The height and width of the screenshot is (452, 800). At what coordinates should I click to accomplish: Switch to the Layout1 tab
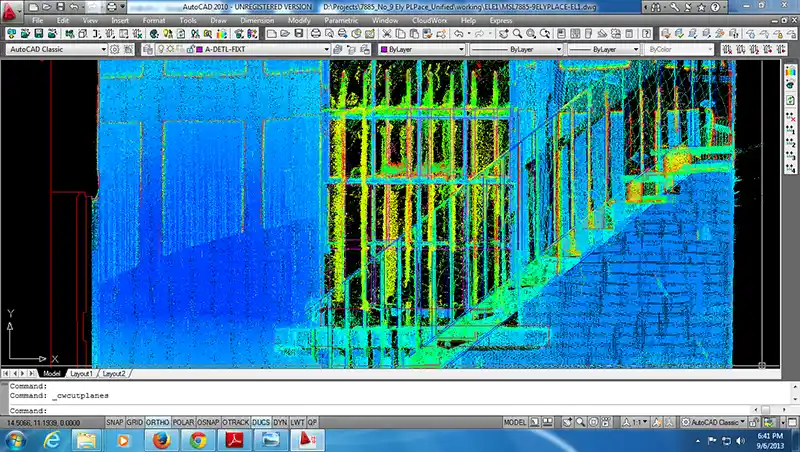(82, 373)
